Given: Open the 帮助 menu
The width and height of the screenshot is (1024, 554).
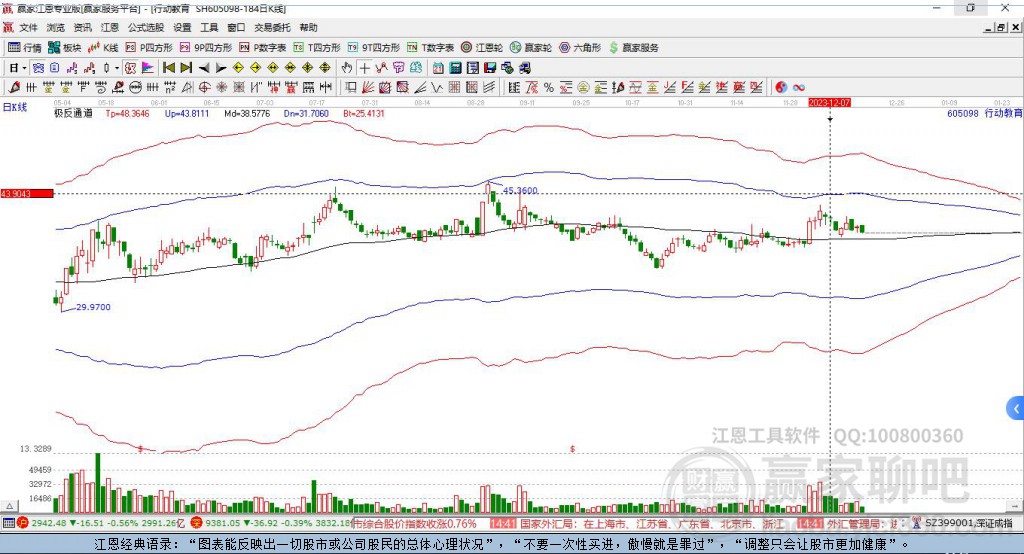Looking at the screenshot, I should click(x=308, y=27).
